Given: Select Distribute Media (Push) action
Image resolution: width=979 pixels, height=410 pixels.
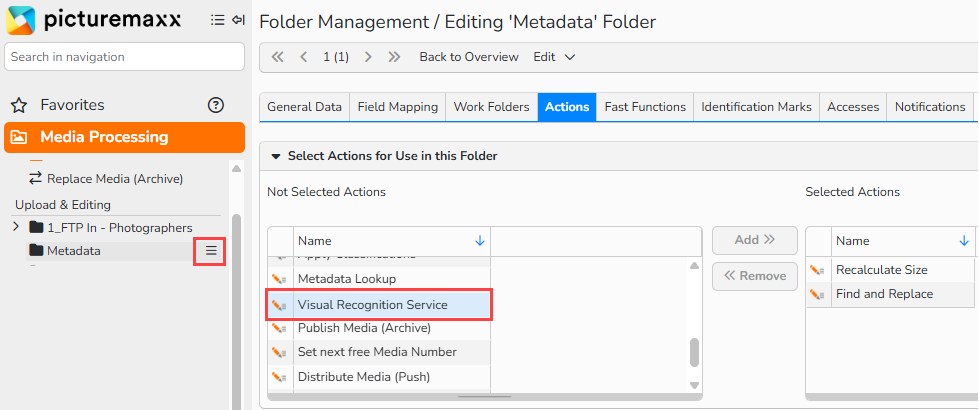Looking at the screenshot, I should point(379,377).
